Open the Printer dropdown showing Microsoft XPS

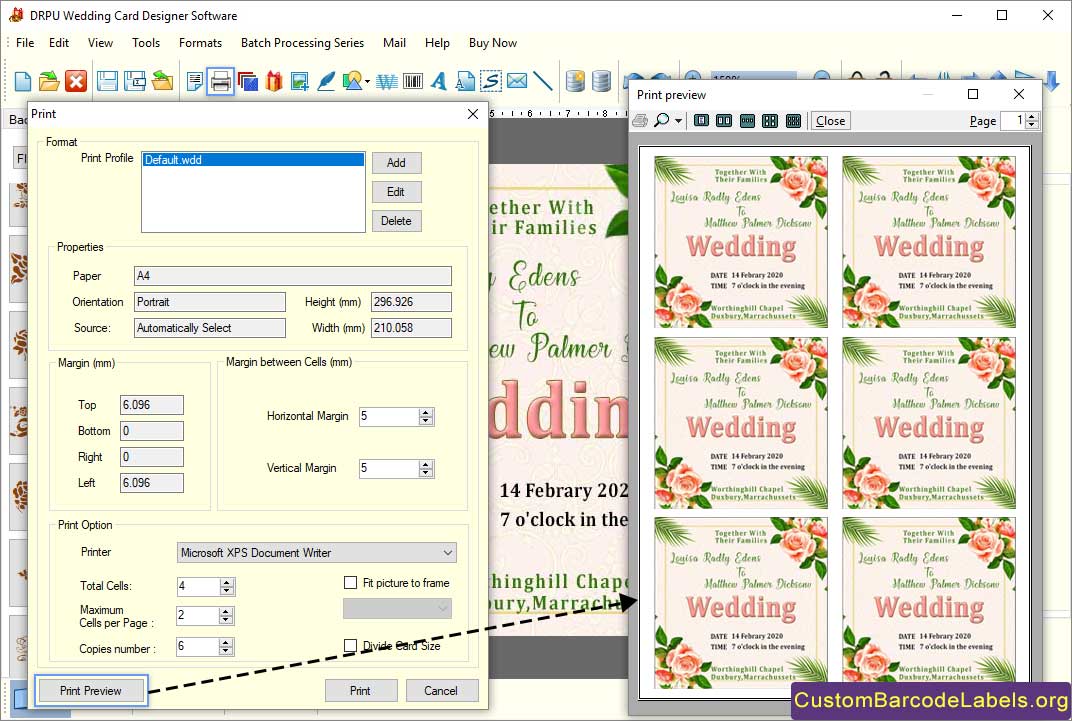[x=317, y=552]
